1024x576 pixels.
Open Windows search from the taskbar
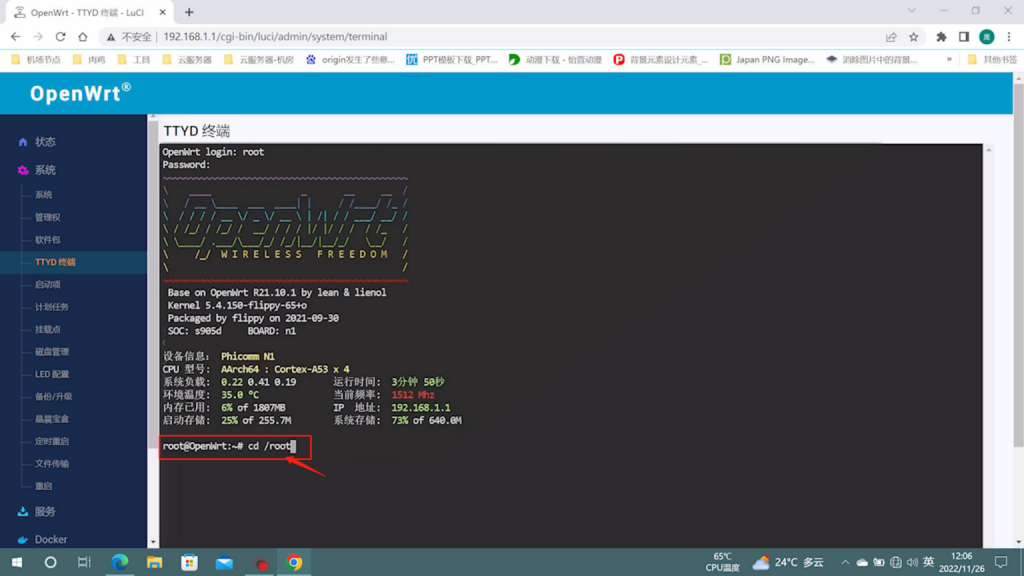click(50, 562)
